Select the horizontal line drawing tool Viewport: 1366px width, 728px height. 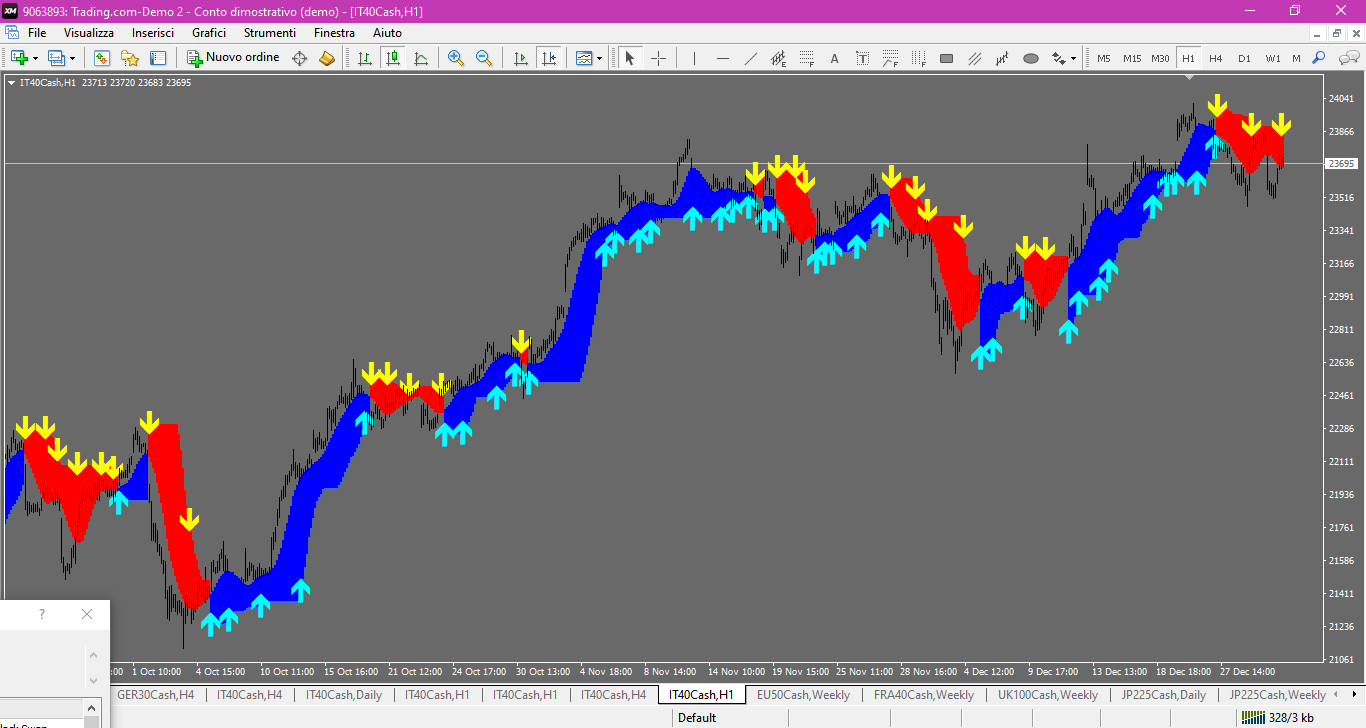(x=722, y=58)
